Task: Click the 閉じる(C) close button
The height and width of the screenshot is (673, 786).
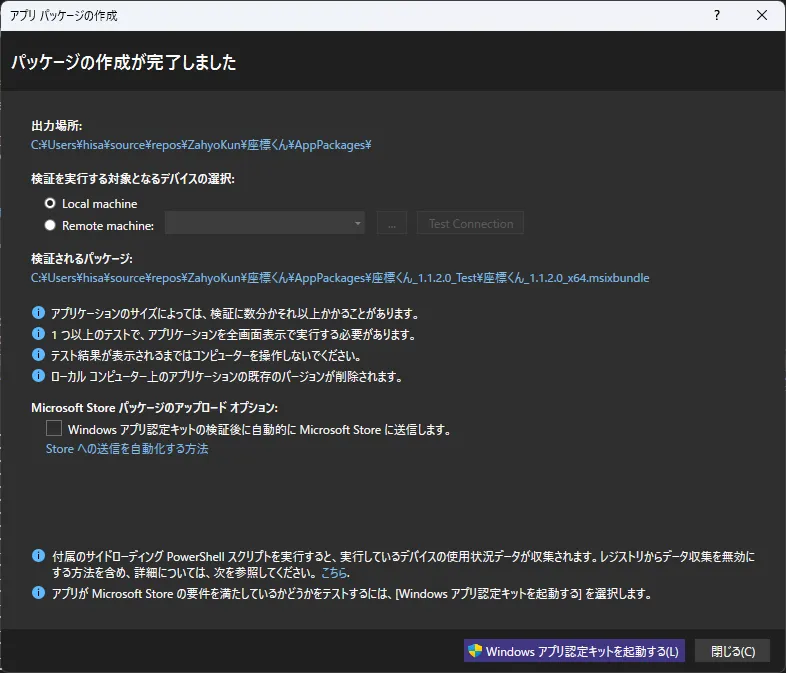Action: pos(732,651)
